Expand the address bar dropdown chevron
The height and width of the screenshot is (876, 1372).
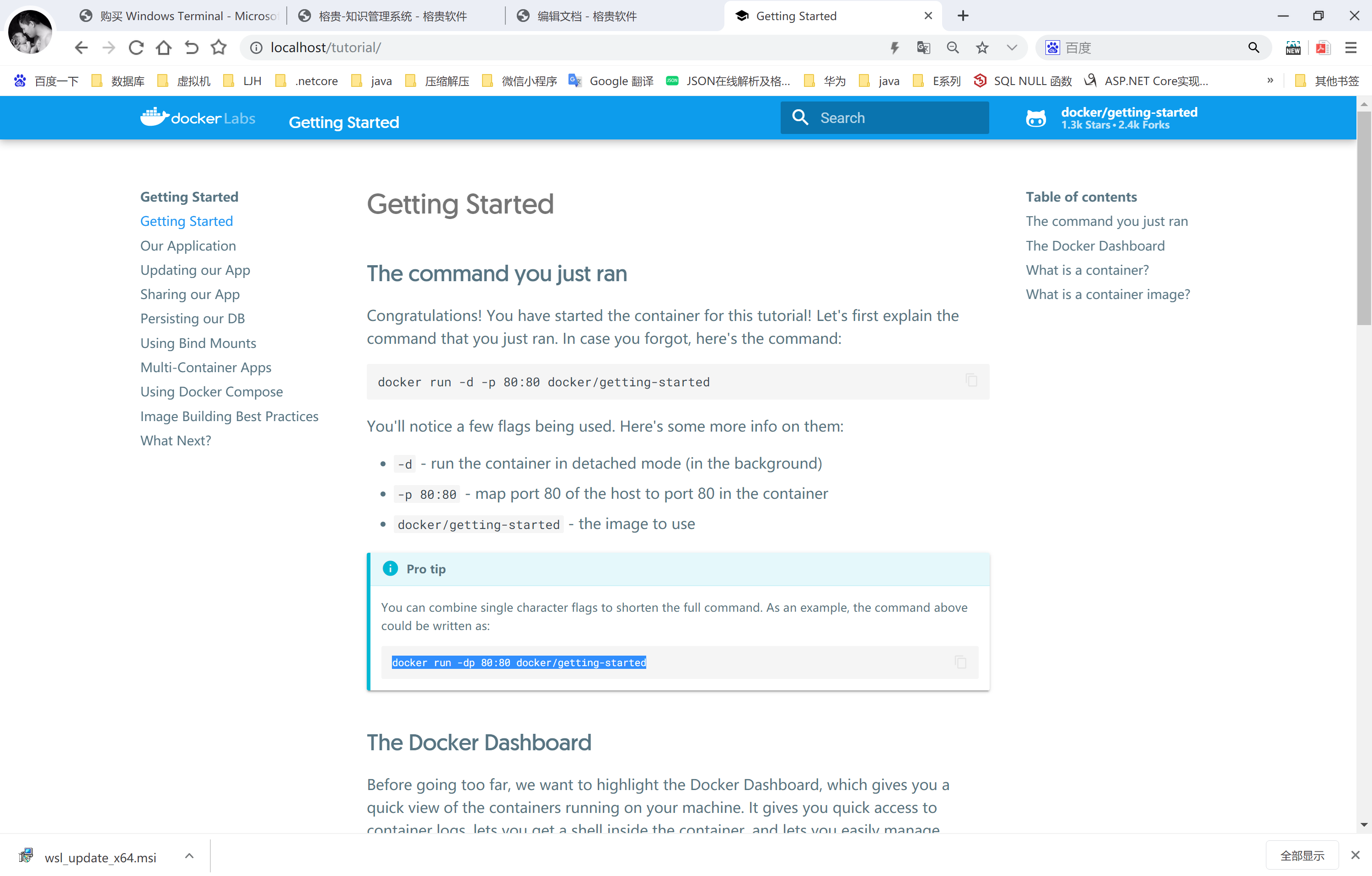point(1012,48)
